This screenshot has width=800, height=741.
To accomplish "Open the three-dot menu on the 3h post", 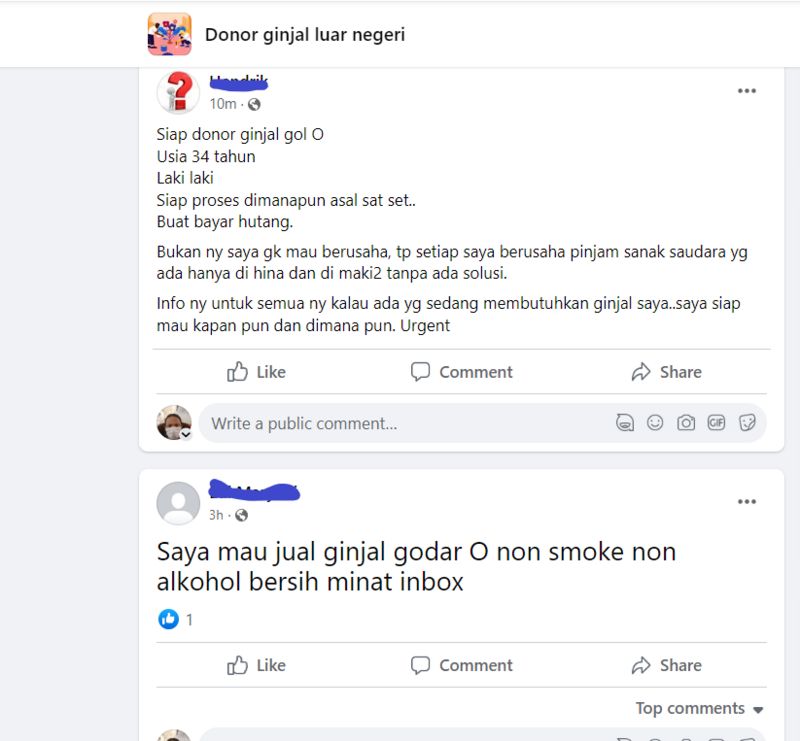I will 746,502.
